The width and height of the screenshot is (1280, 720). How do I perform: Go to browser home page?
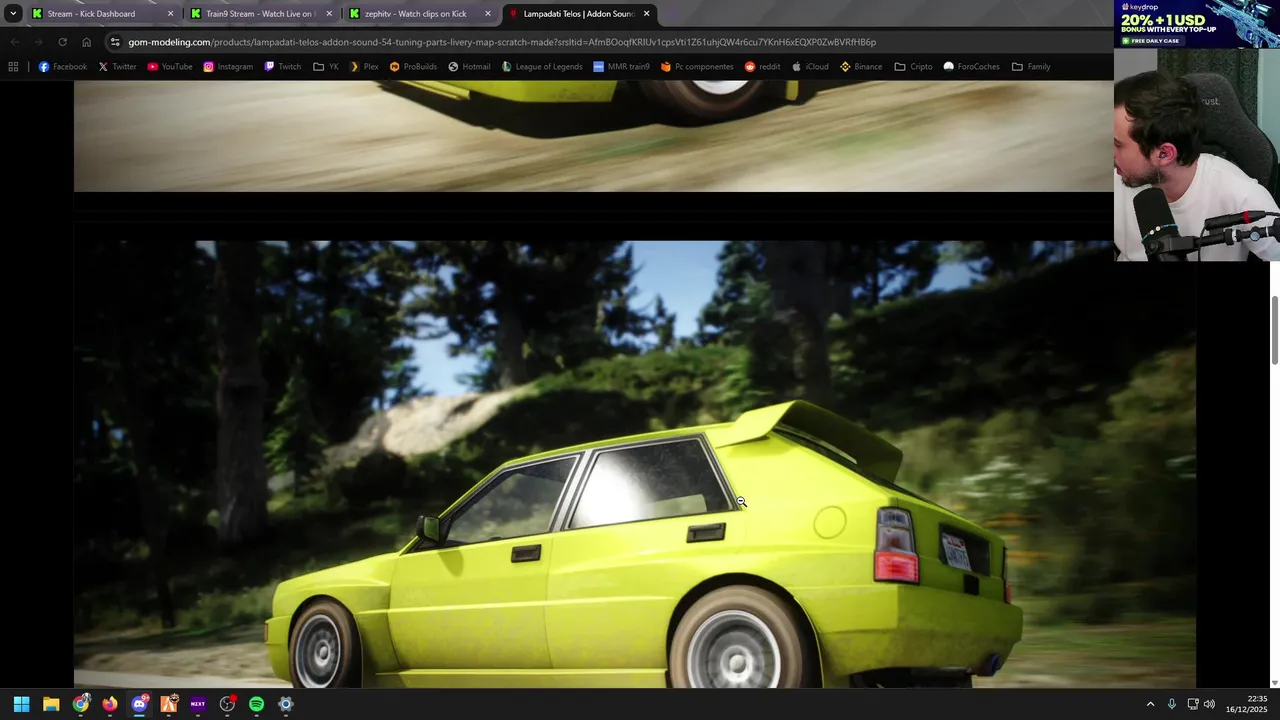click(x=86, y=42)
